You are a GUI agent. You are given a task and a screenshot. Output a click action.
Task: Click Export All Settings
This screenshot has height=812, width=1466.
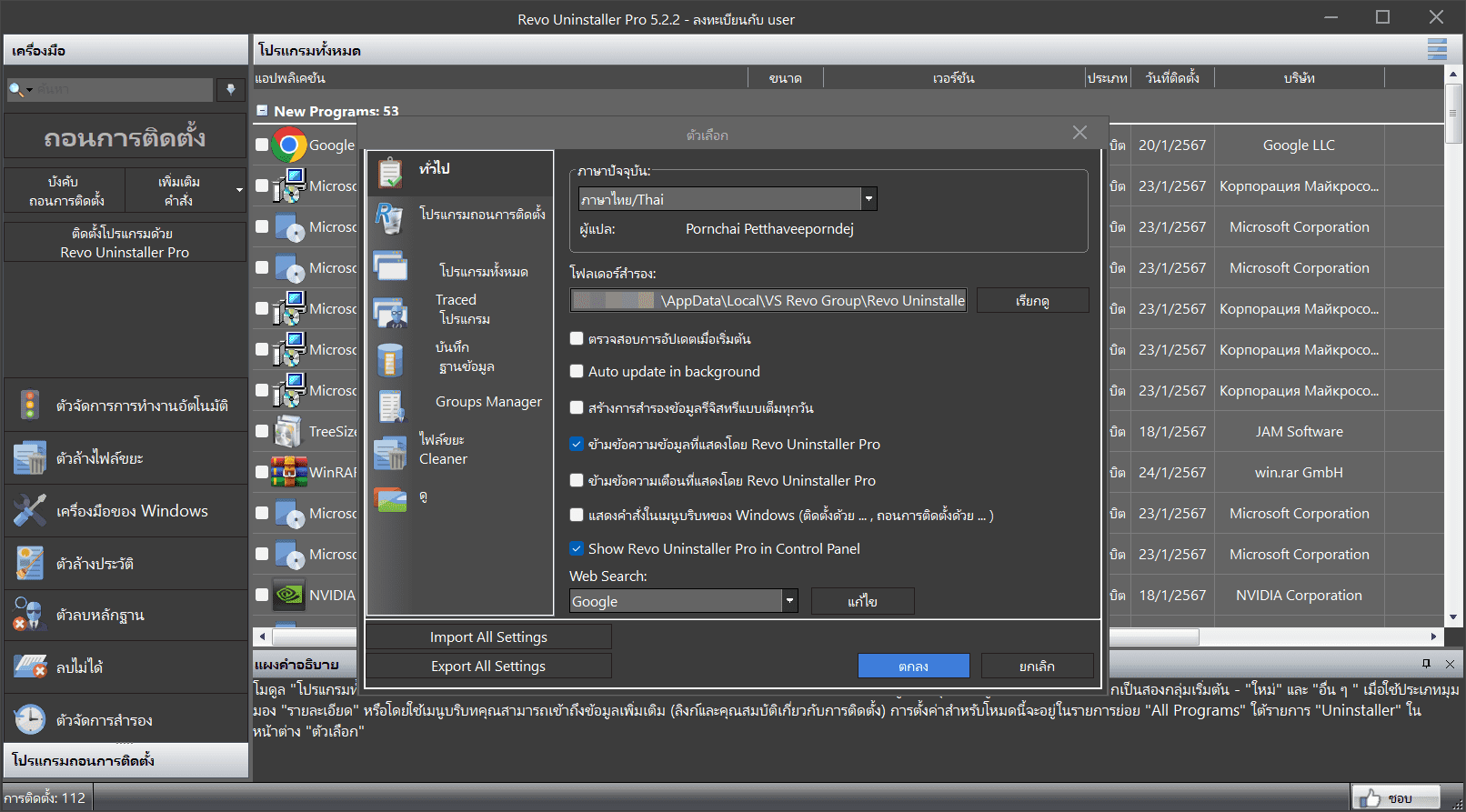(x=488, y=666)
